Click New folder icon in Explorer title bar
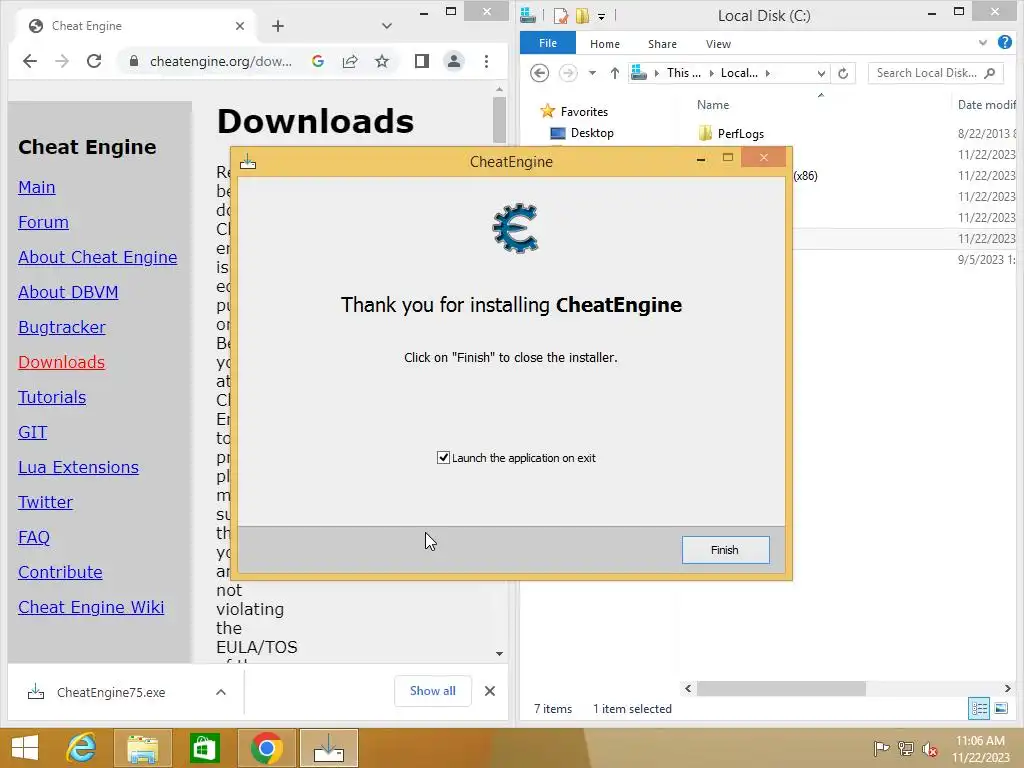Viewport: 1024px width, 768px height. tap(582, 15)
